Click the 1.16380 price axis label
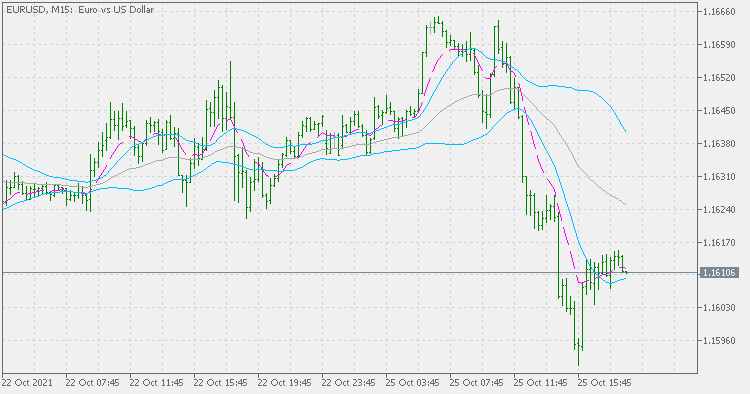 [x=719, y=144]
